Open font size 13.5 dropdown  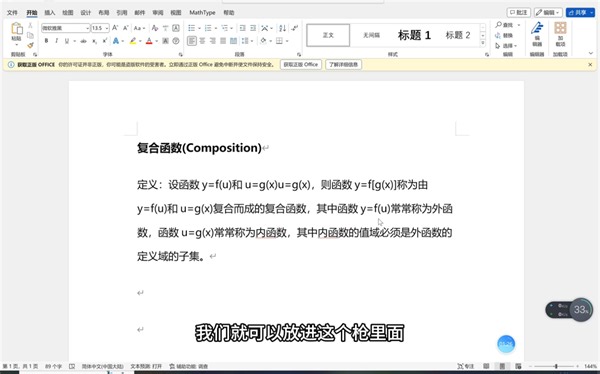[107, 28]
